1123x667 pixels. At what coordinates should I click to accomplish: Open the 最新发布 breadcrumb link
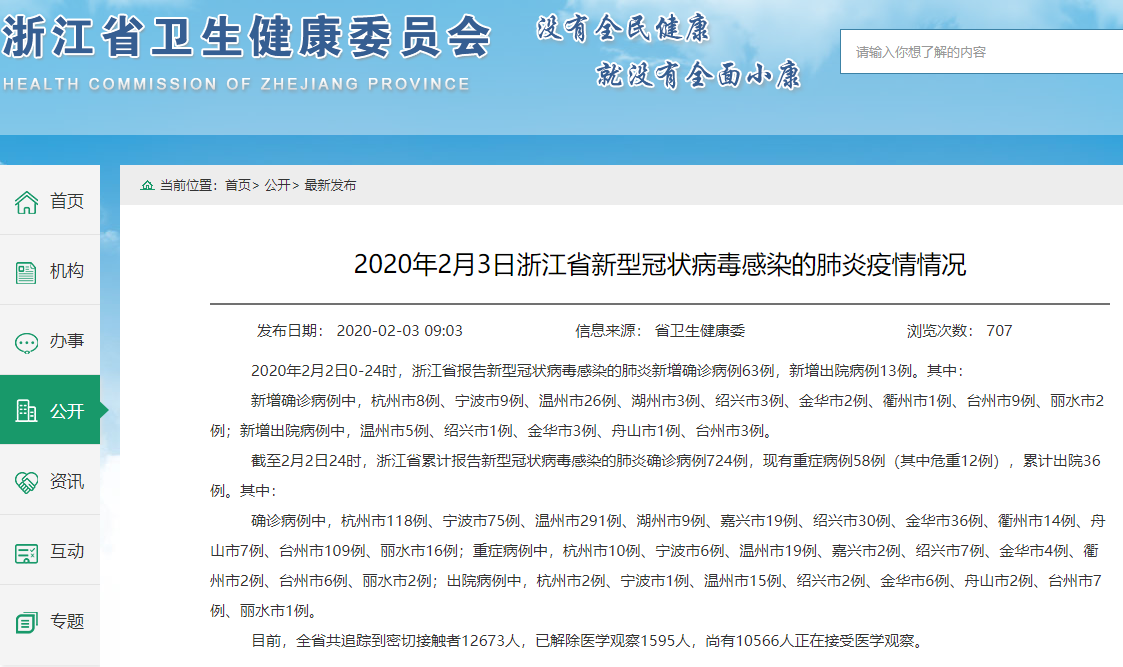coord(330,186)
